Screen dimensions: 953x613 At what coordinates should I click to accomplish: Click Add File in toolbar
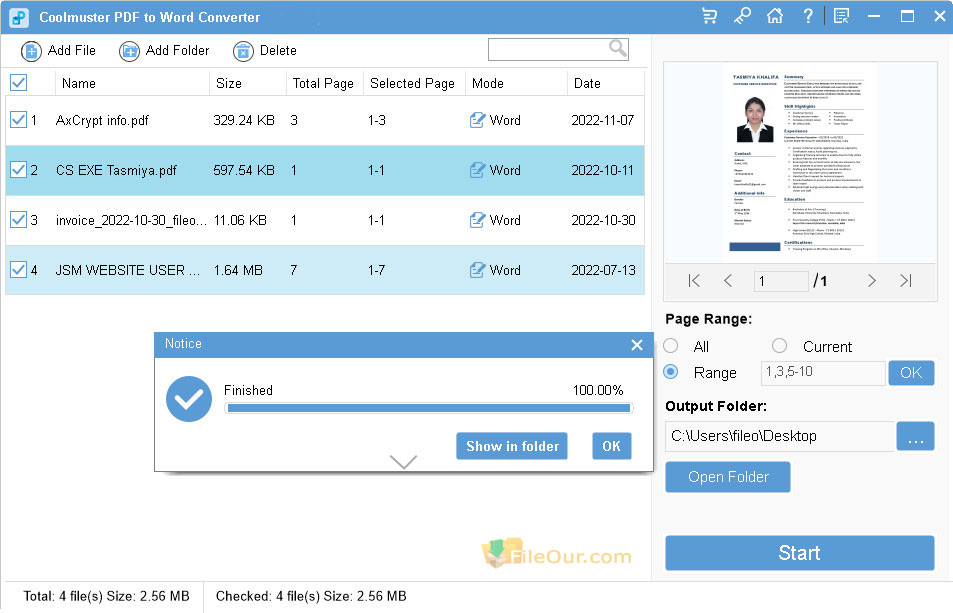pyautogui.click(x=59, y=51)
